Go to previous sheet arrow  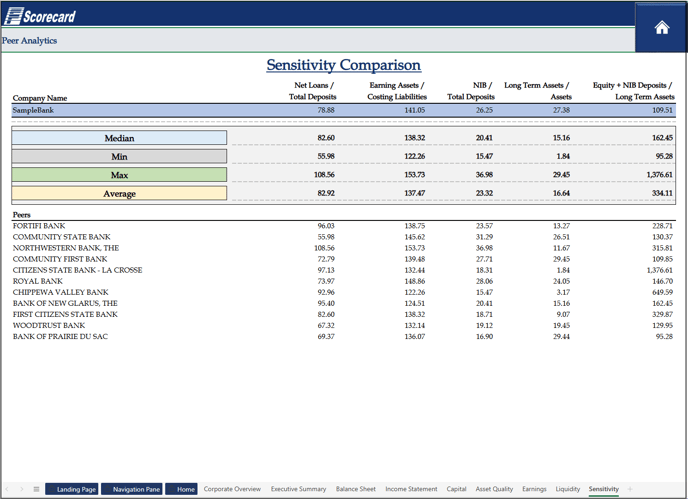pyautogui.click(x=7, y=489)
